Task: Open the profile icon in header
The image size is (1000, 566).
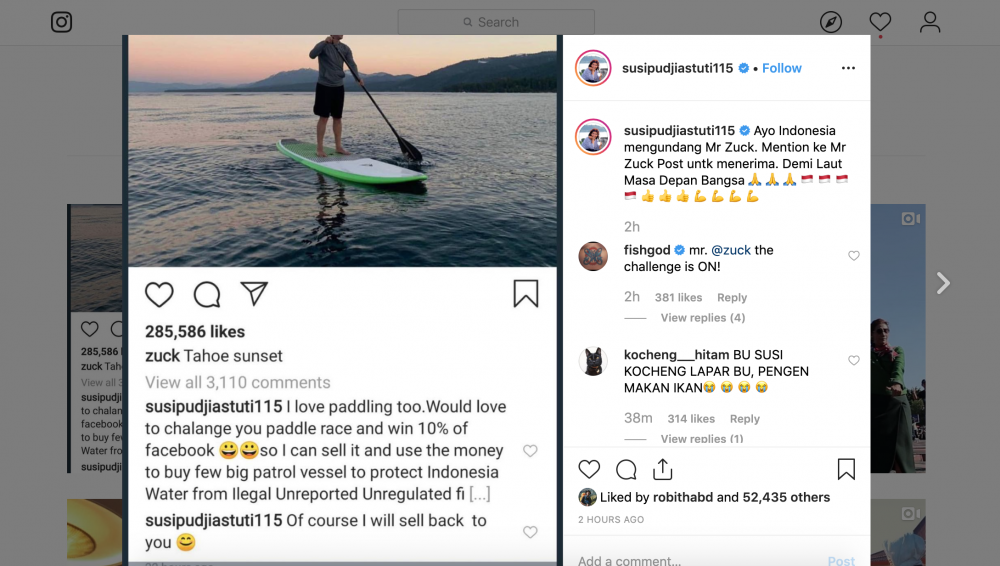Action: [930, 22]
